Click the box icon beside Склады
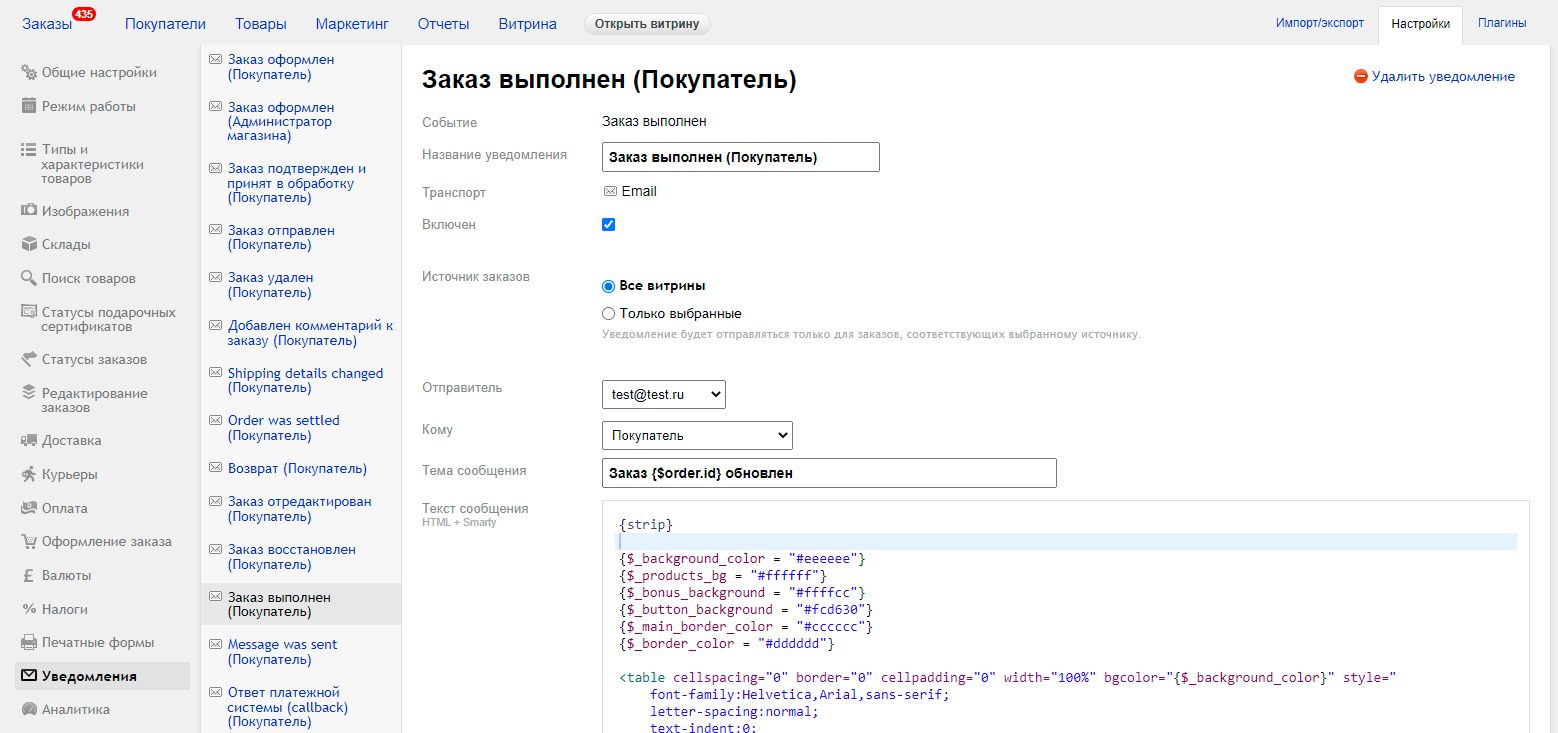1558x733 pixels. (29, 244)
